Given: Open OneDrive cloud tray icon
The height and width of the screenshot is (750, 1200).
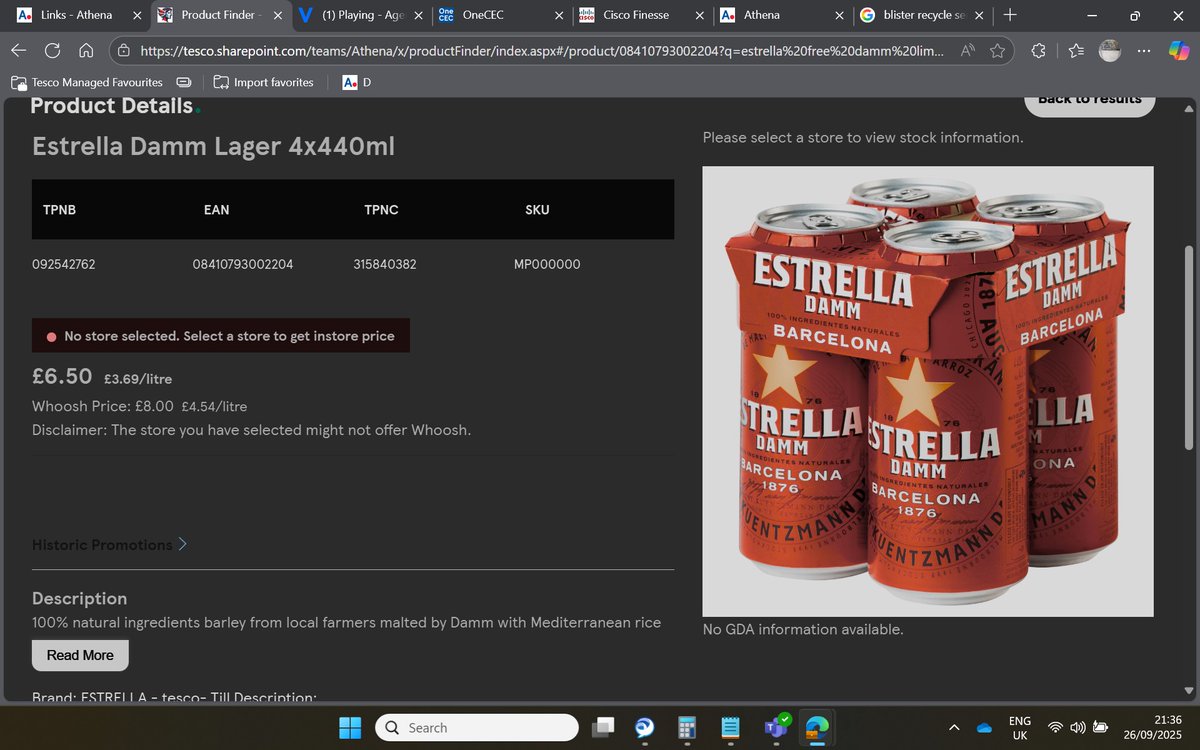Looking at the screenshot, I should coord(983,727).
